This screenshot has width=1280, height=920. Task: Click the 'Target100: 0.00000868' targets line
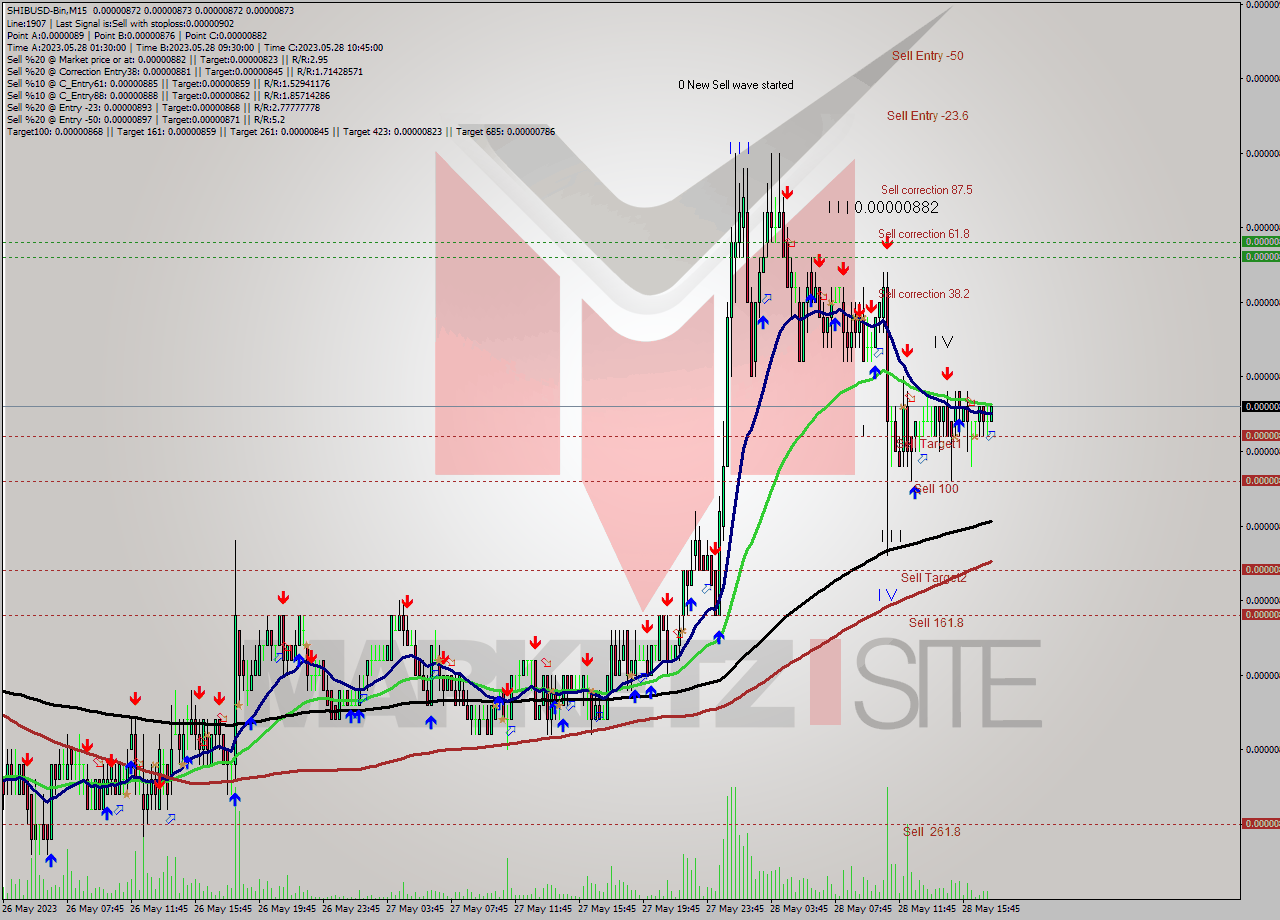[x=279, y=131]
